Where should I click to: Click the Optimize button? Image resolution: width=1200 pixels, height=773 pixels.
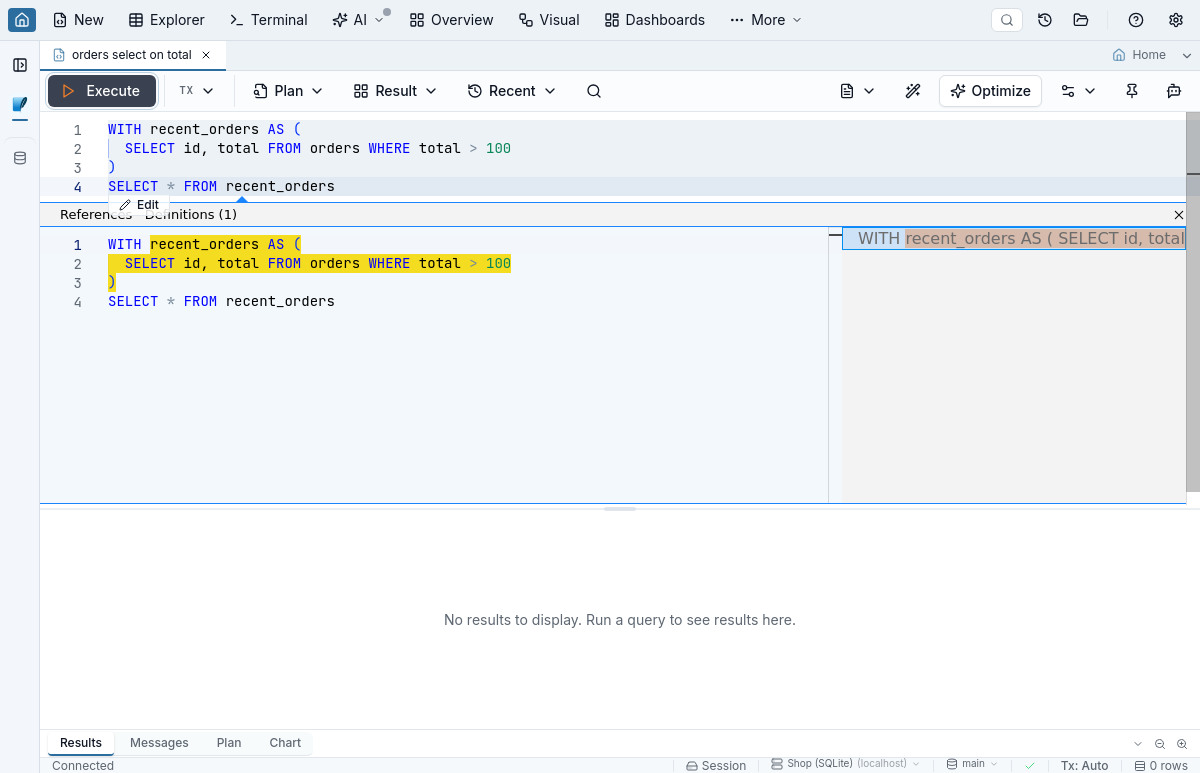(990, 91)
